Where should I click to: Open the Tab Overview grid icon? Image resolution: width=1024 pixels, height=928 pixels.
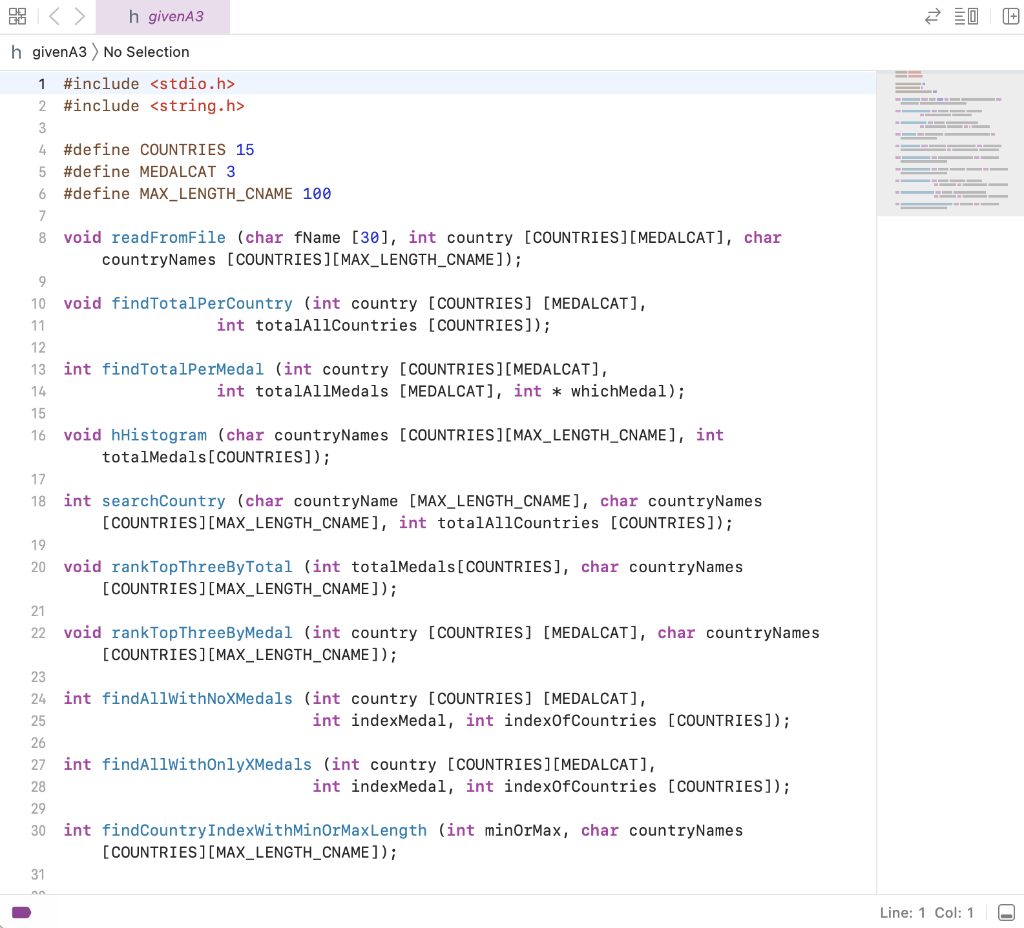coord(17,16)
